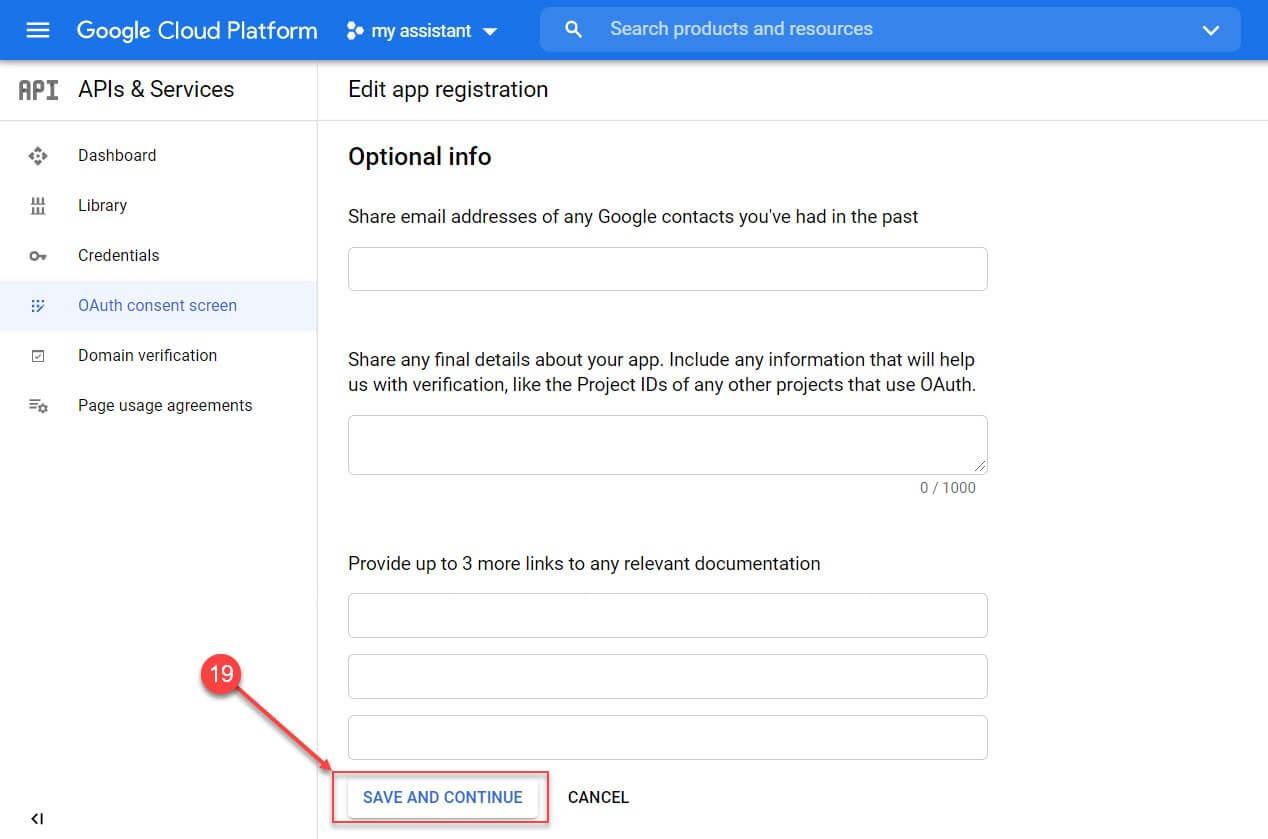Click the CANCEL button
Screen dimensions: 1268x839
[598, 797]
